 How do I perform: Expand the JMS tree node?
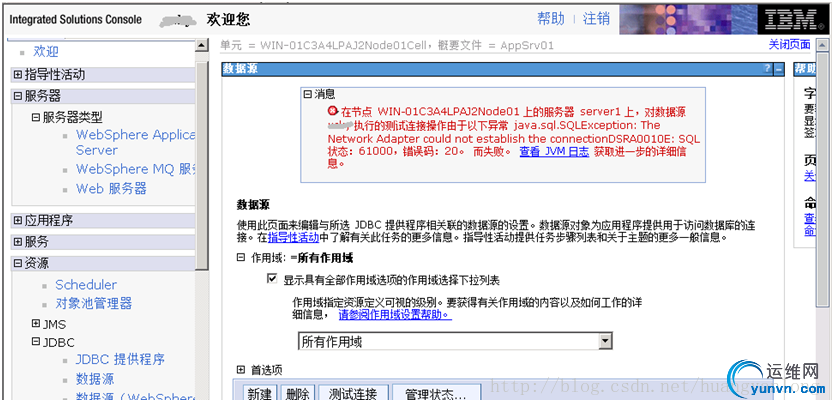[36, 323]
